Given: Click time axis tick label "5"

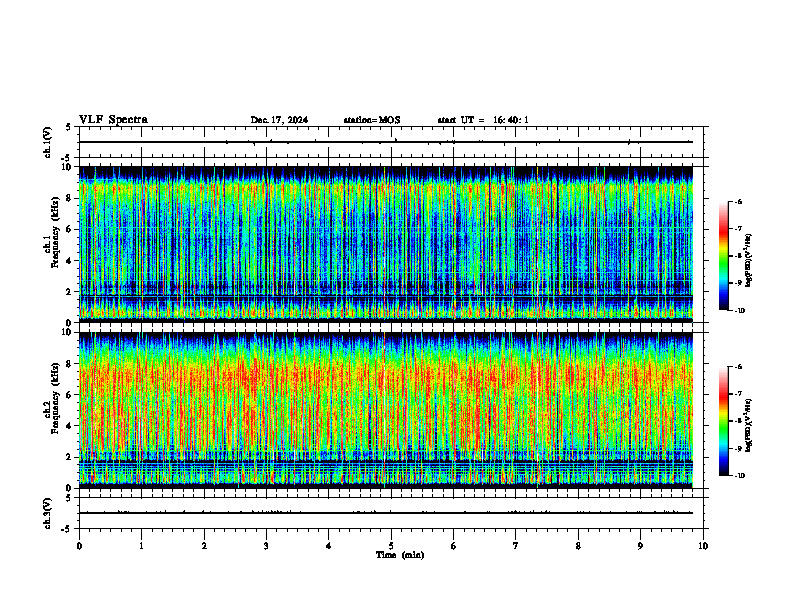Looking at the screenshot, I should [x=391, y=546].
